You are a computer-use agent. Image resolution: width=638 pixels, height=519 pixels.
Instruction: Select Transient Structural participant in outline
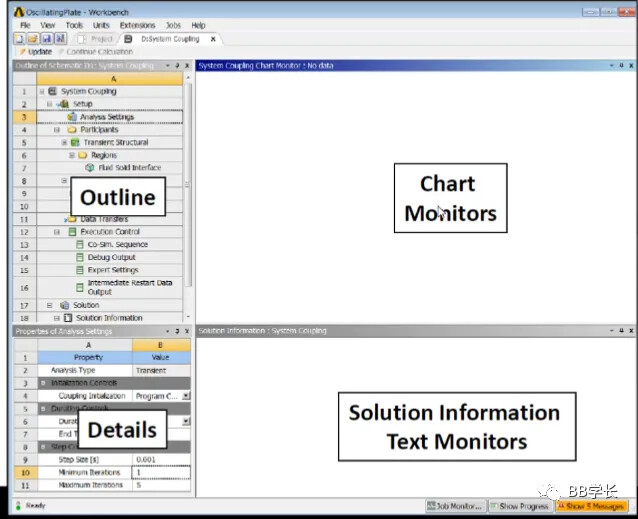[x=116, y=142]
